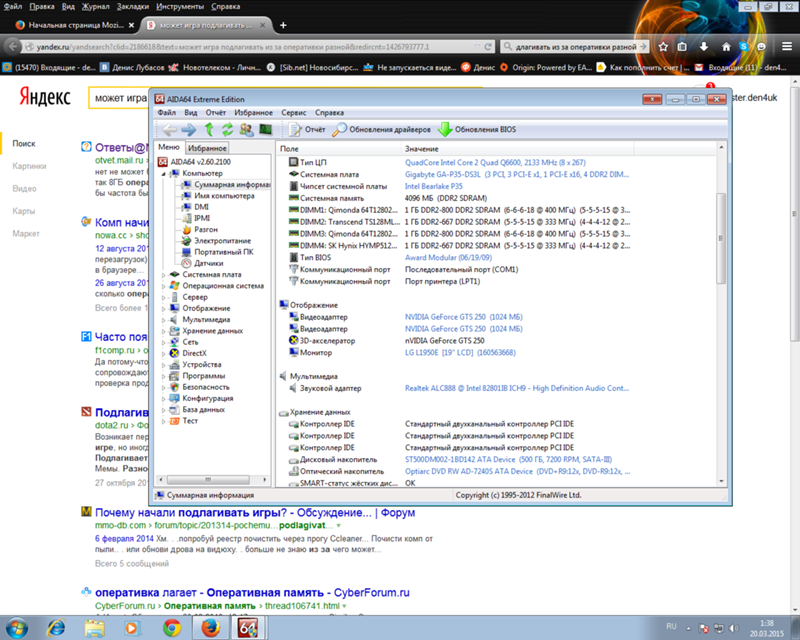Click the NVIDIA GeForce GTS 250 3D-акселератор value
This screenshot has width=800, height=640.
tap(446, 340)
